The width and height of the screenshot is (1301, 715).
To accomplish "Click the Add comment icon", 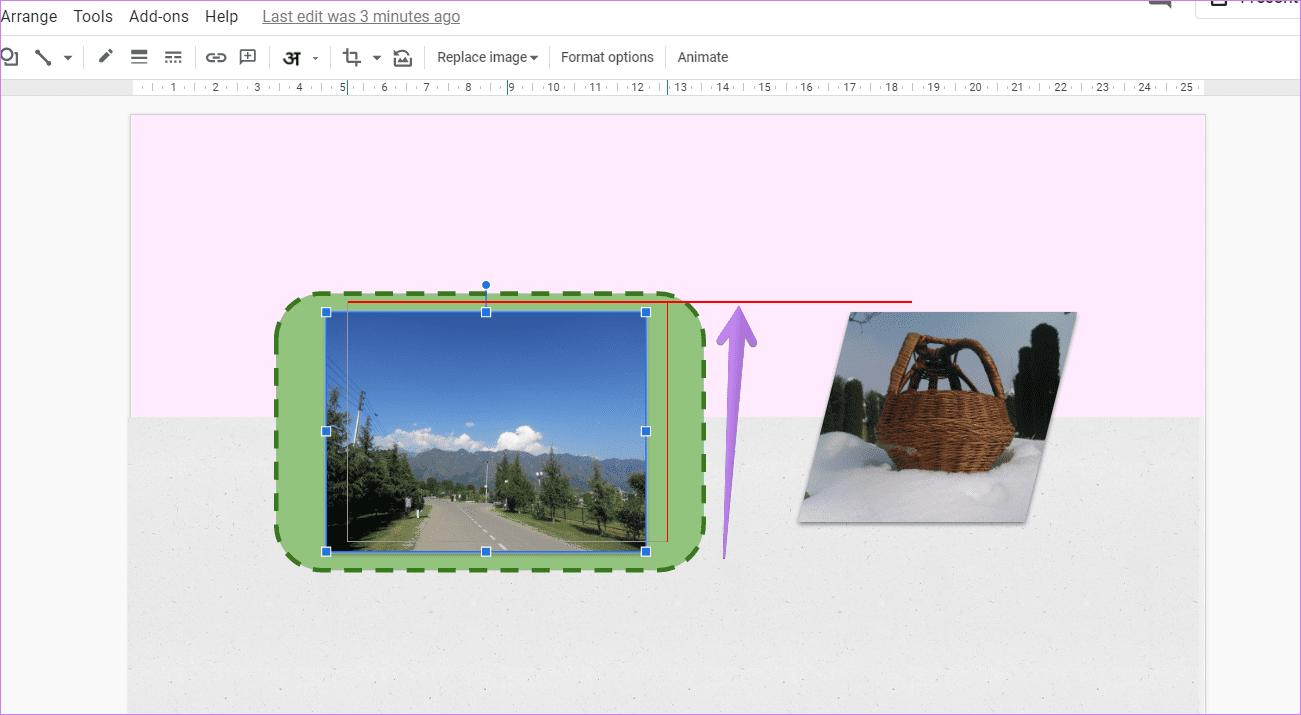I will (248, 57).
